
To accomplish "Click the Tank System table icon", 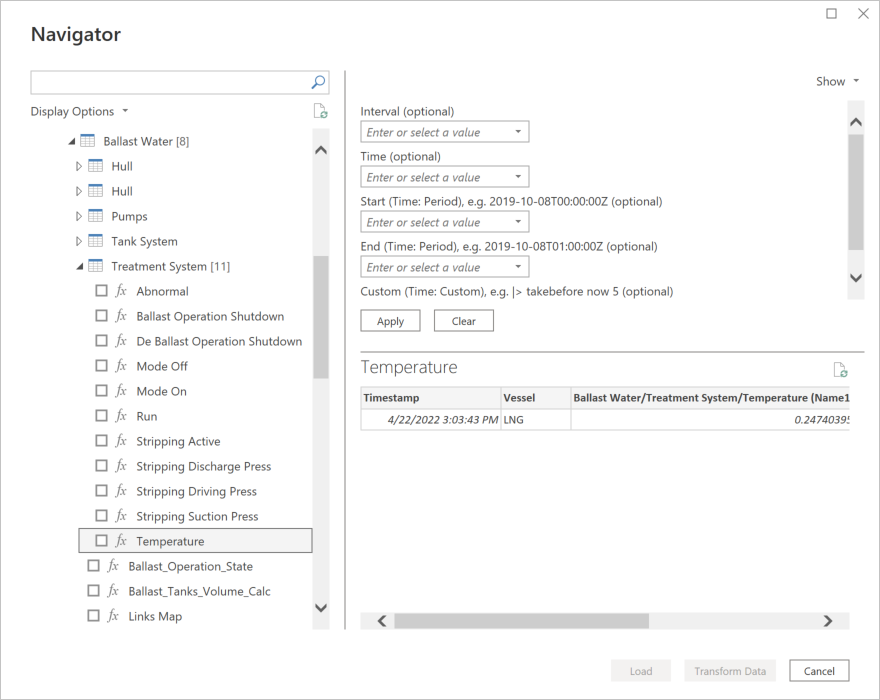I will click(x=95, y=241).
